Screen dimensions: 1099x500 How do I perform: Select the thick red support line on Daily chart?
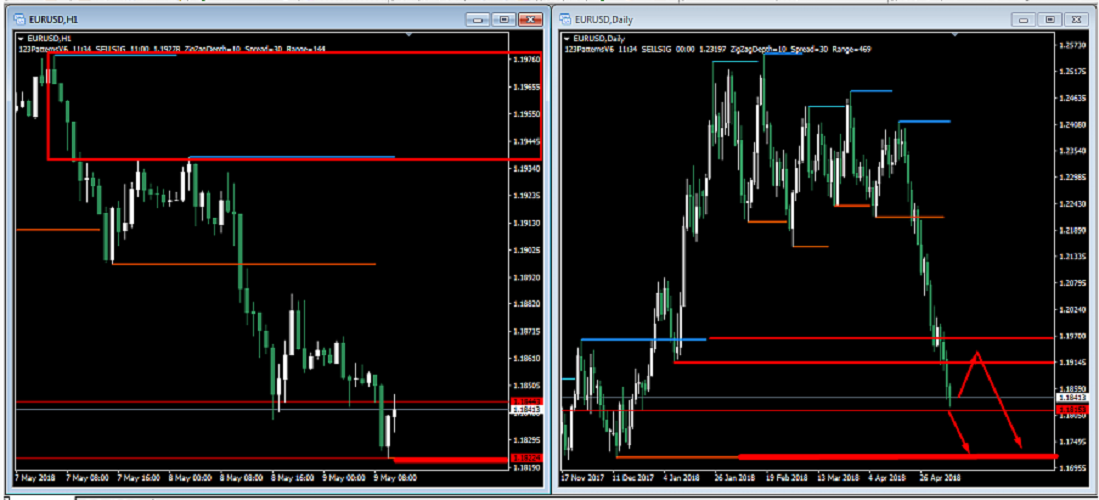tap(900, 456)
